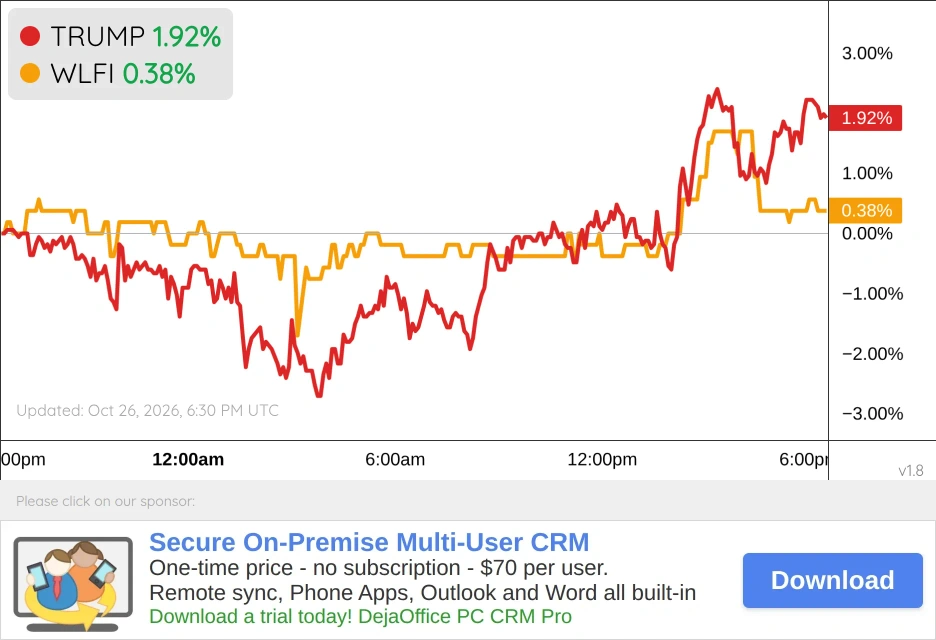Image resolution: width=936 pixels, height=640 pixels.
Task: Click the 0.00% baseline axis label
Action: tap(867, 233)
